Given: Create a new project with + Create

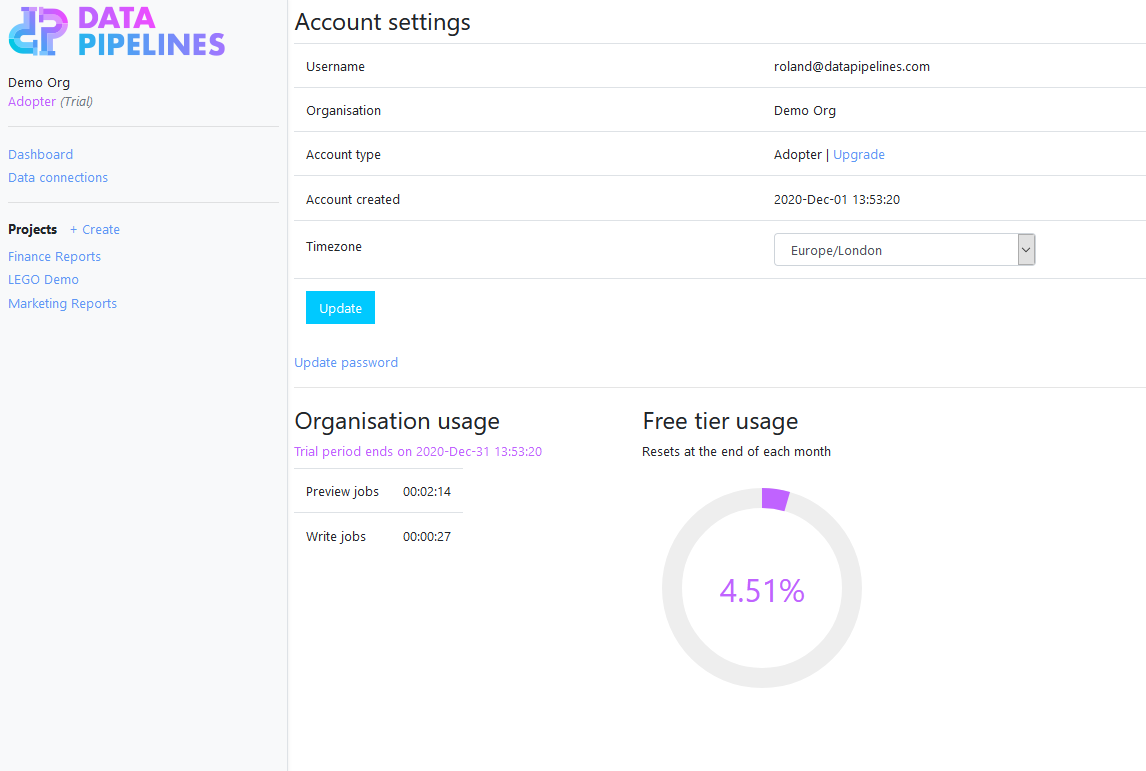Looking at the screenshot, I should (x=94, y=229).
